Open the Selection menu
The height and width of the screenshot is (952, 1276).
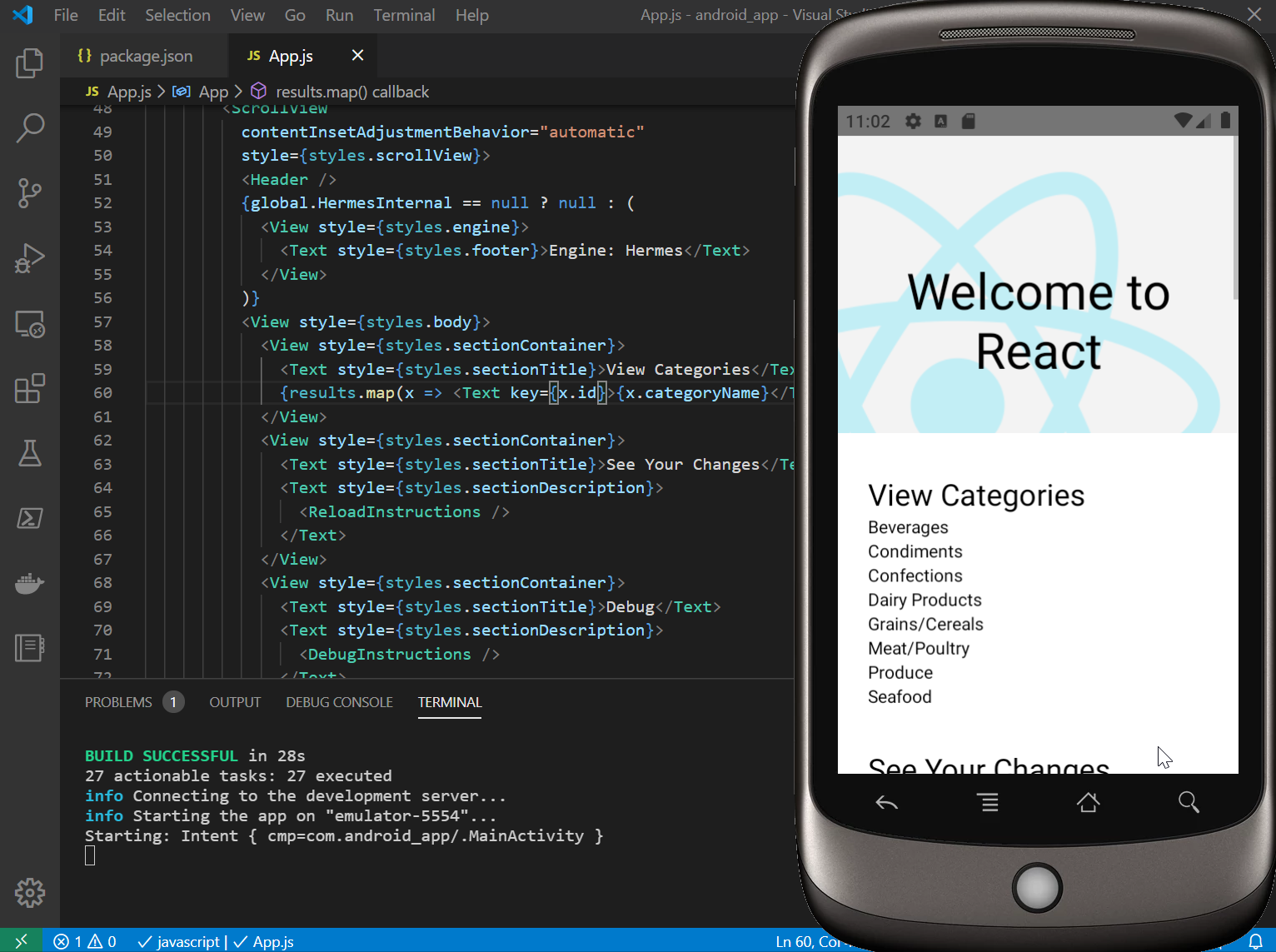point(177,15)
